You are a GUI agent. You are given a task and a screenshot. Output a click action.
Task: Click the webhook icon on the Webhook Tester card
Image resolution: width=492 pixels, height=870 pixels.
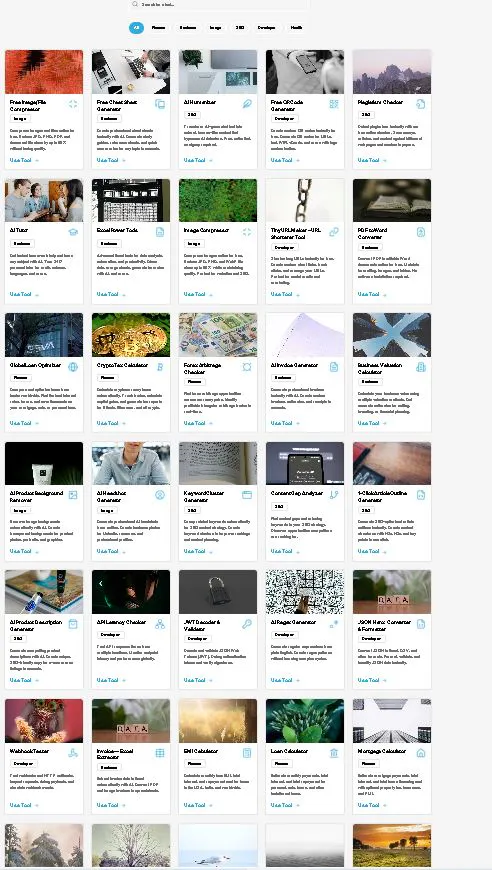coord(73,753)
